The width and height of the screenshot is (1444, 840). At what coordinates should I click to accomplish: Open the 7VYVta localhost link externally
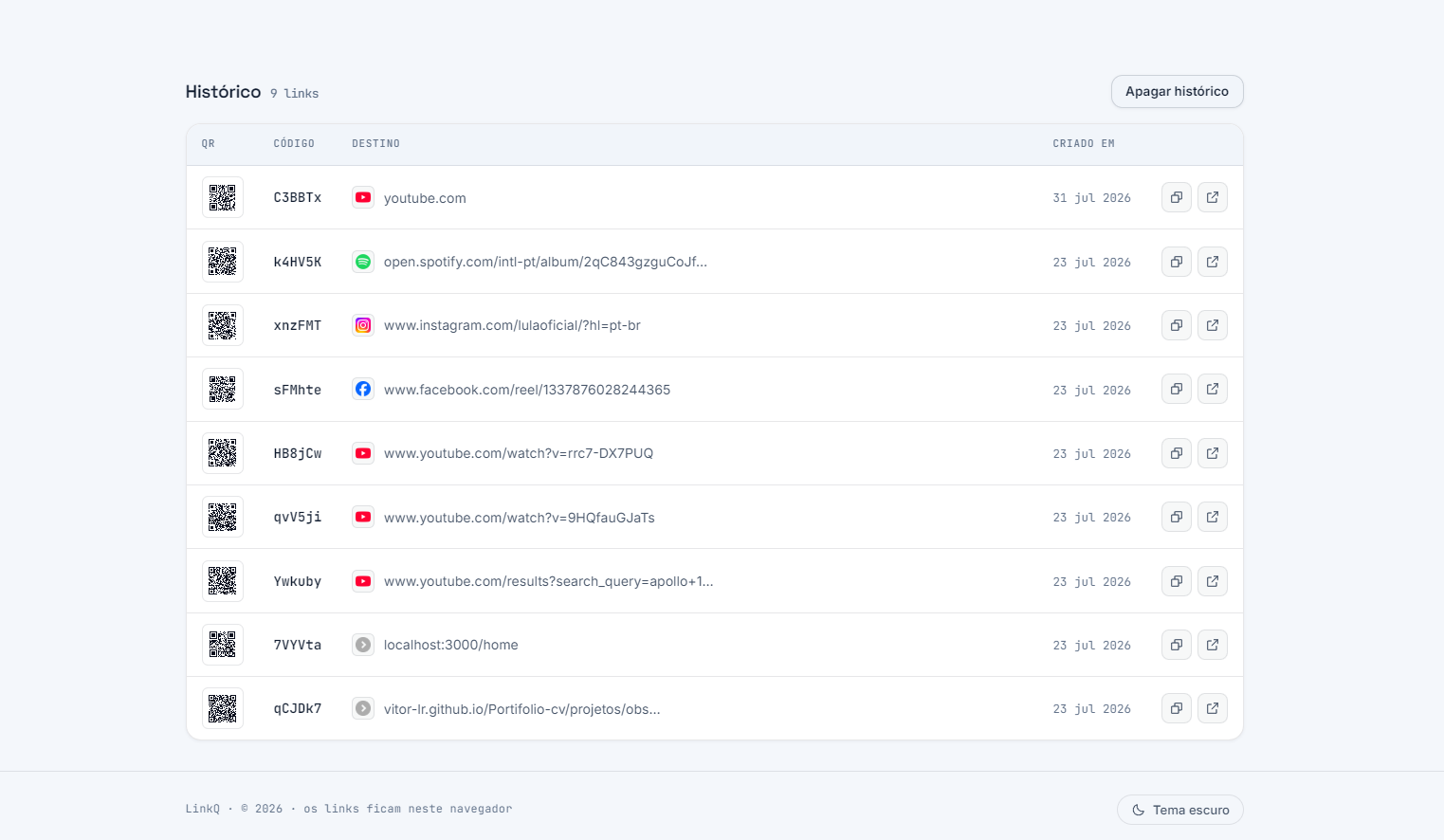1212,645
